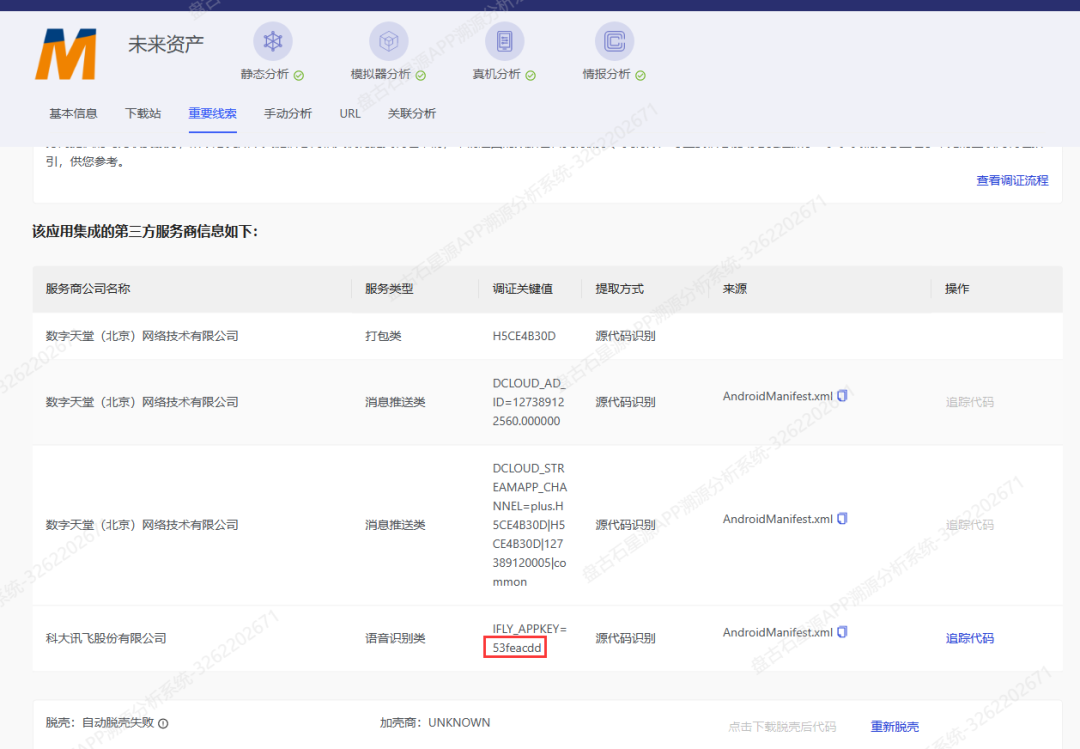Select the key value H5CE4B30D
The image size is (1080, 749).
tap(523, 336)
